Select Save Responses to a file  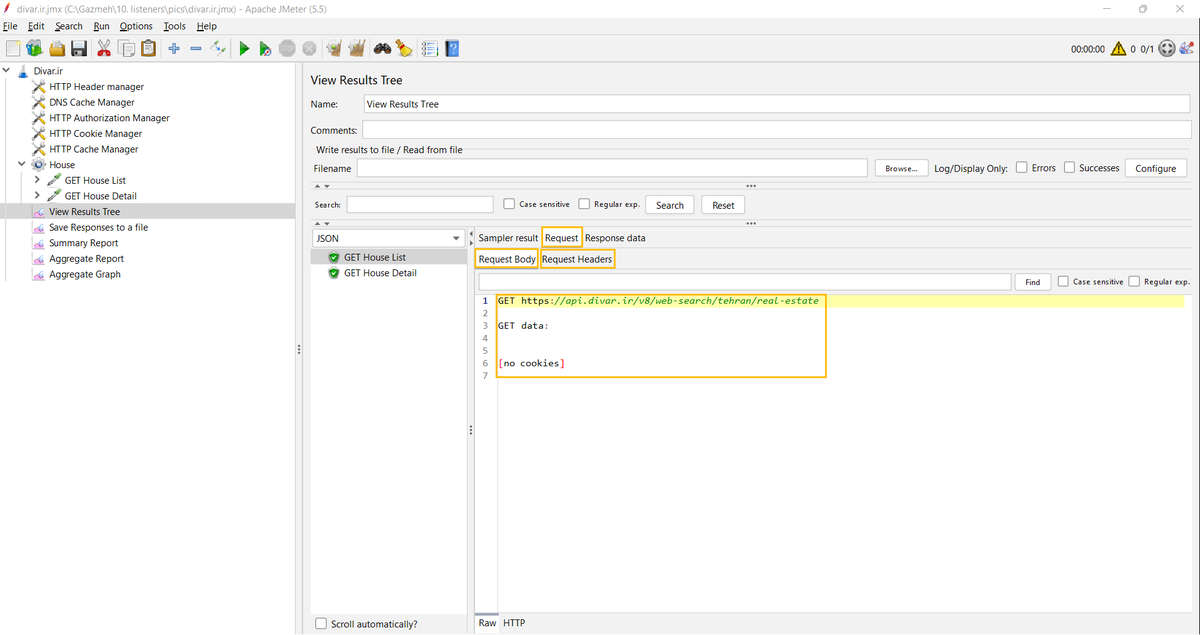click(99, 227)
